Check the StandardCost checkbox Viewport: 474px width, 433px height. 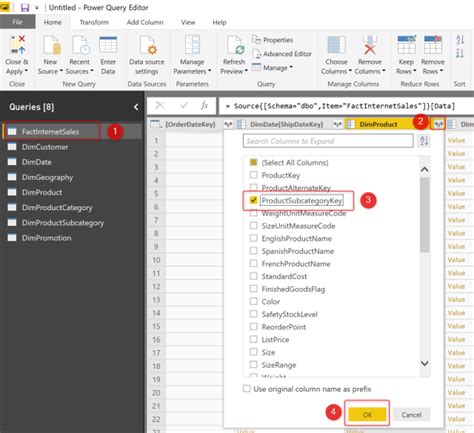pos(254,276)
